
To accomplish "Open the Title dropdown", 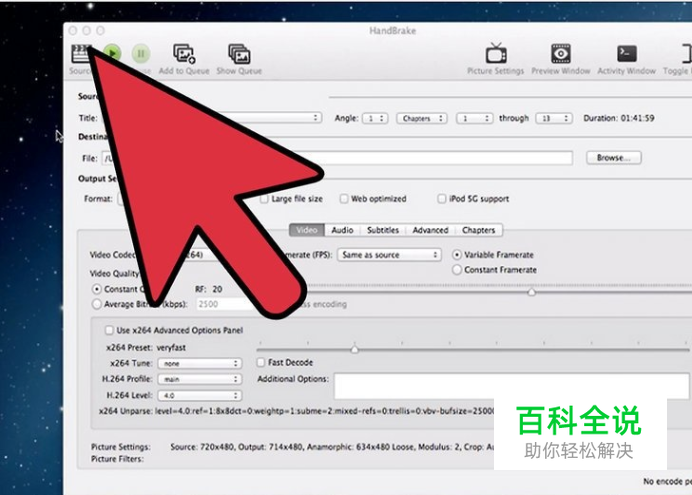I will tap(212, 118).
